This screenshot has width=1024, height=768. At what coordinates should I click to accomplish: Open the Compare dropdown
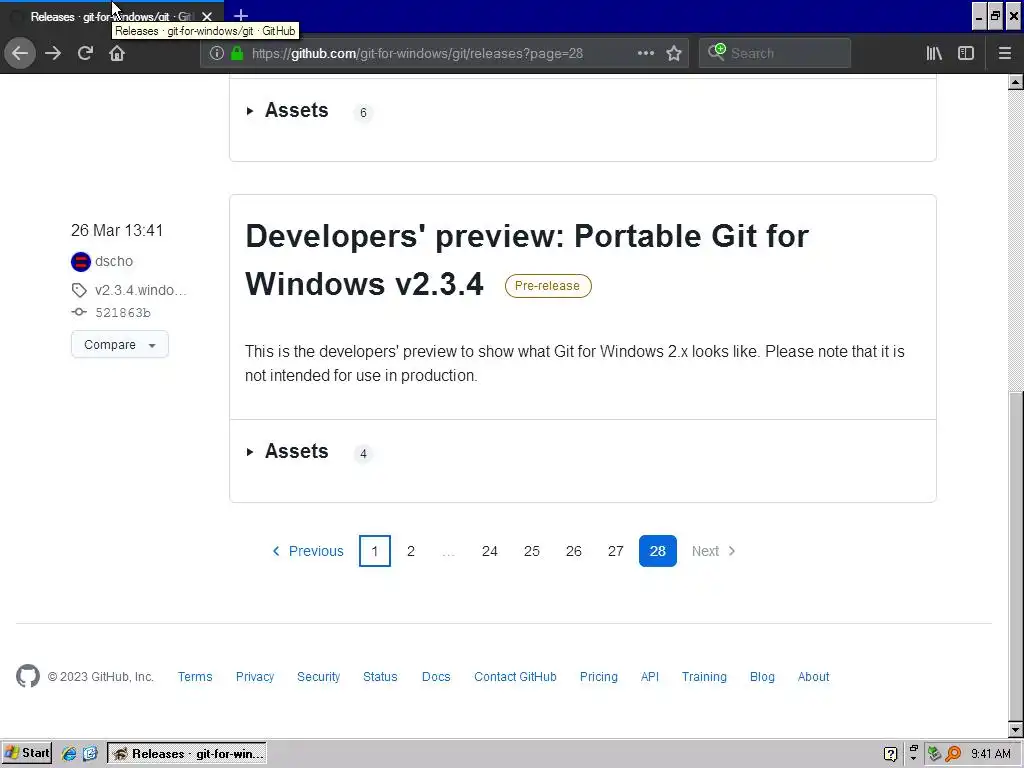click(120, 344)
